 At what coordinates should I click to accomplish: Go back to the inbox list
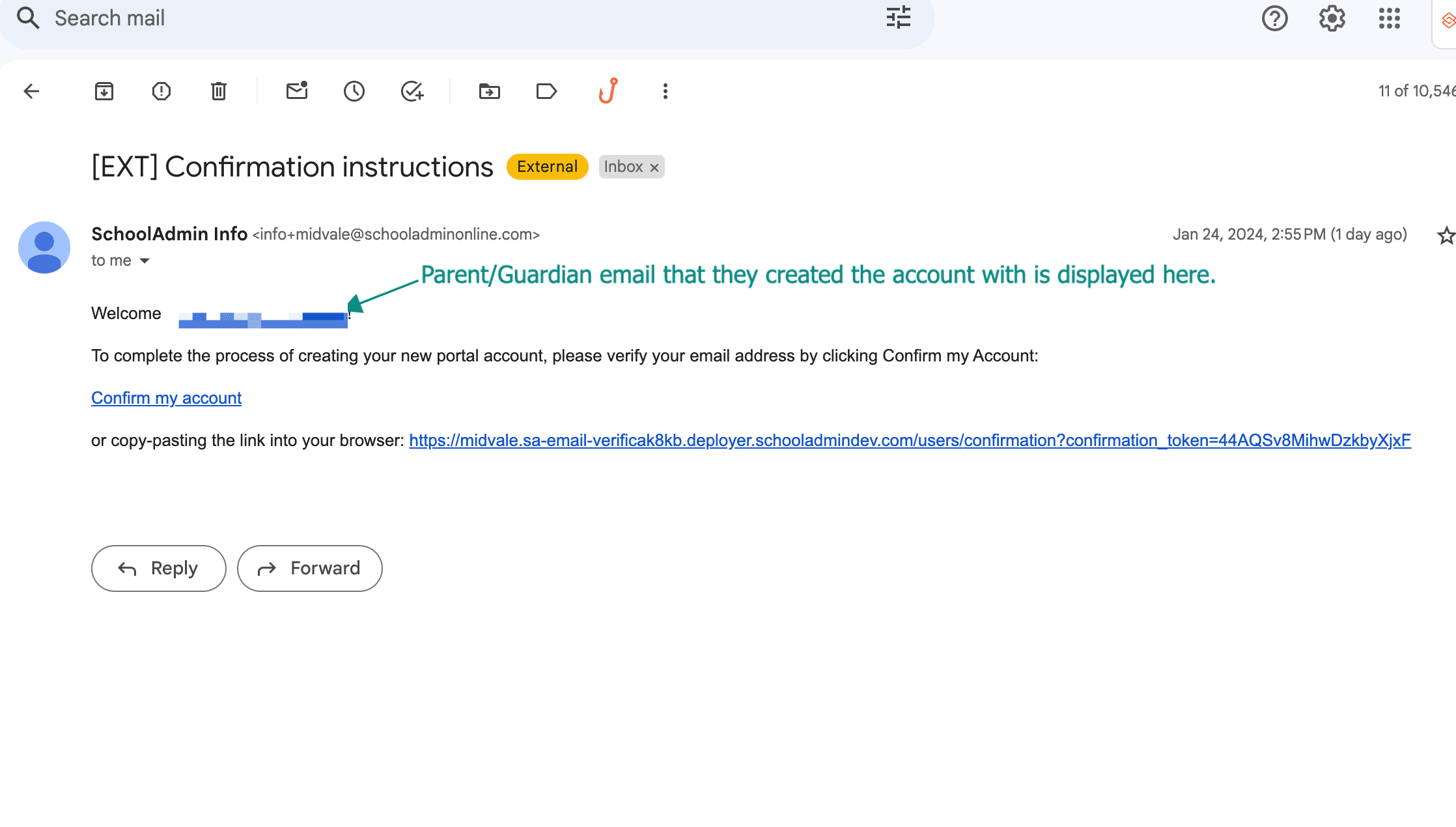[31, 91]
